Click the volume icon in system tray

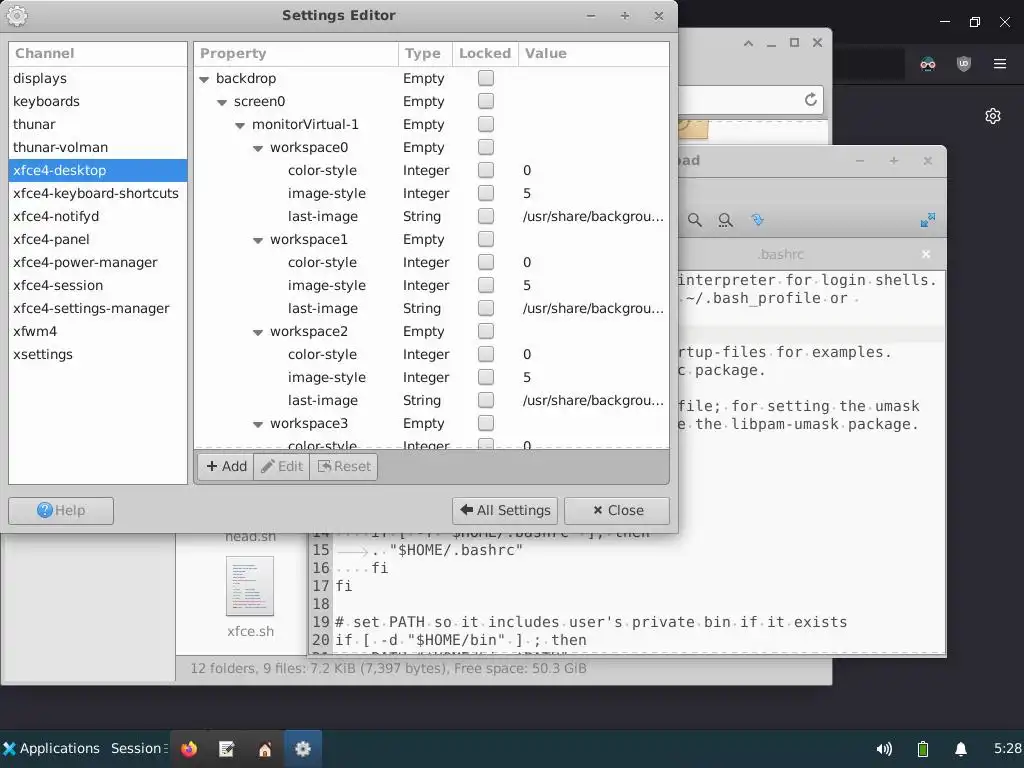(x=884, y=748)
